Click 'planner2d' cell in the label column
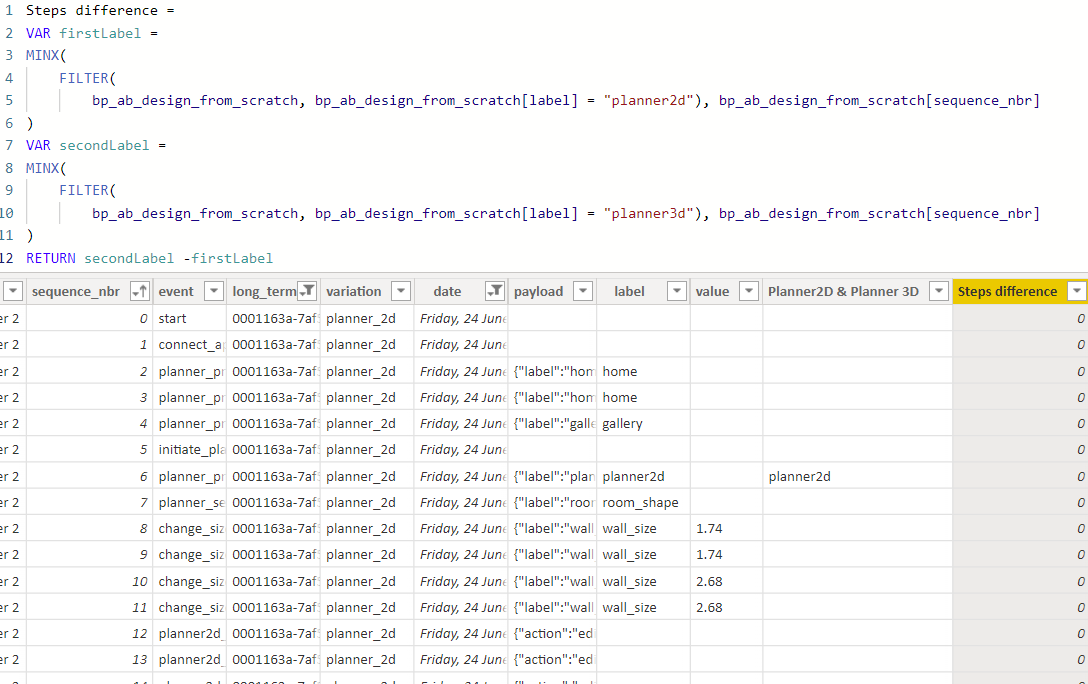1088x684 pixels. tap(643, 477)
